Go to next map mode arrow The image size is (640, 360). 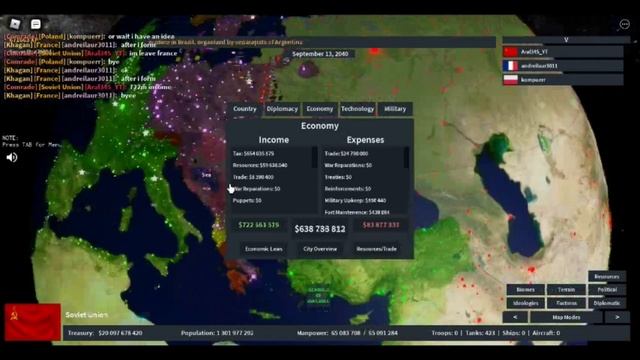coord(617,317)
